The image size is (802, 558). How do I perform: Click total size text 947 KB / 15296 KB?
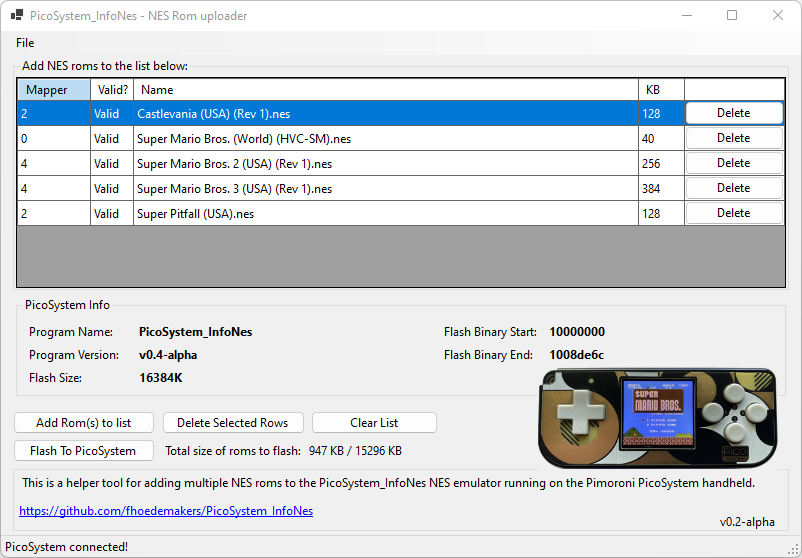[x=355, y=451]
